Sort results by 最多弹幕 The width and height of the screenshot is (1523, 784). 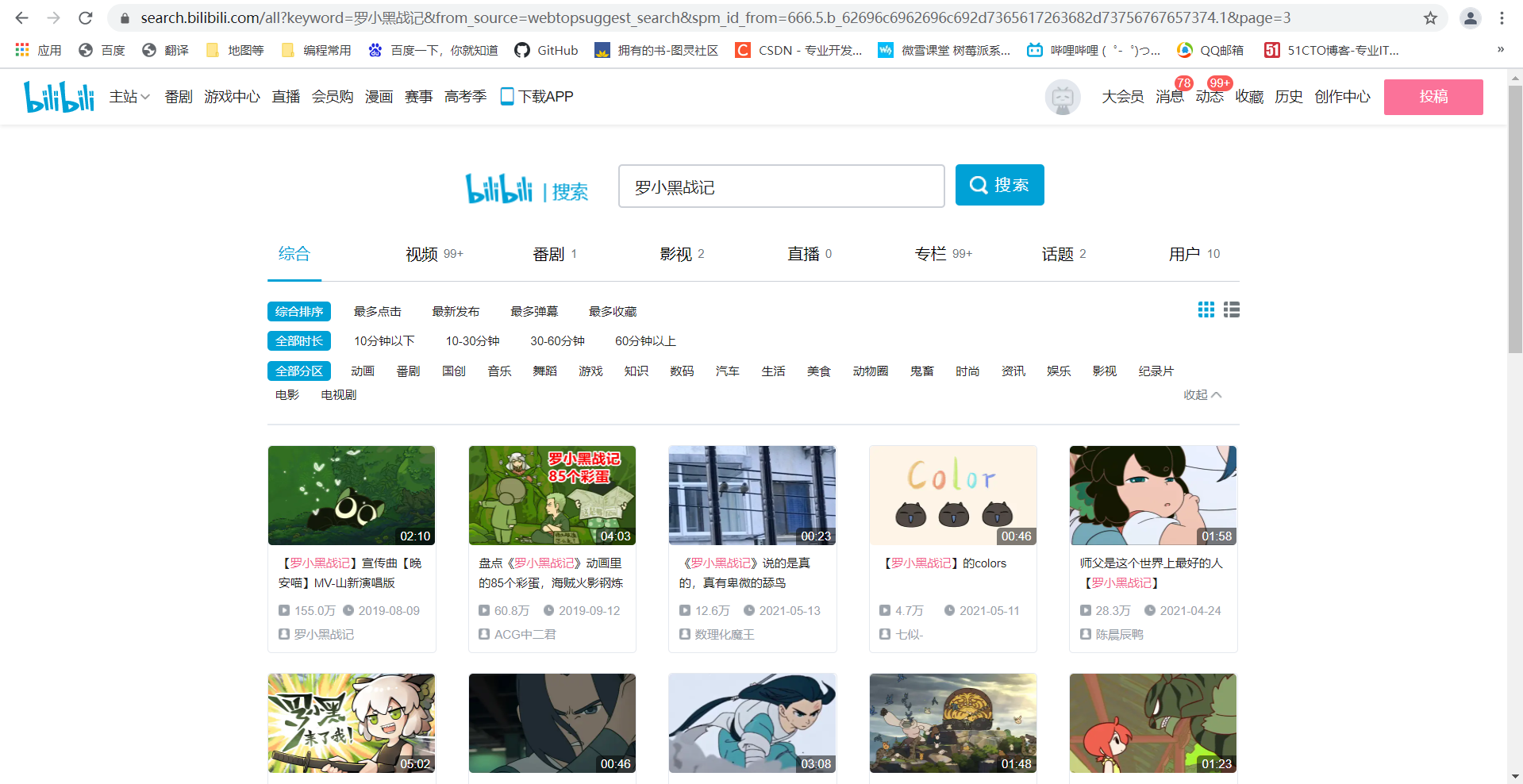click(x=534, y=312)
